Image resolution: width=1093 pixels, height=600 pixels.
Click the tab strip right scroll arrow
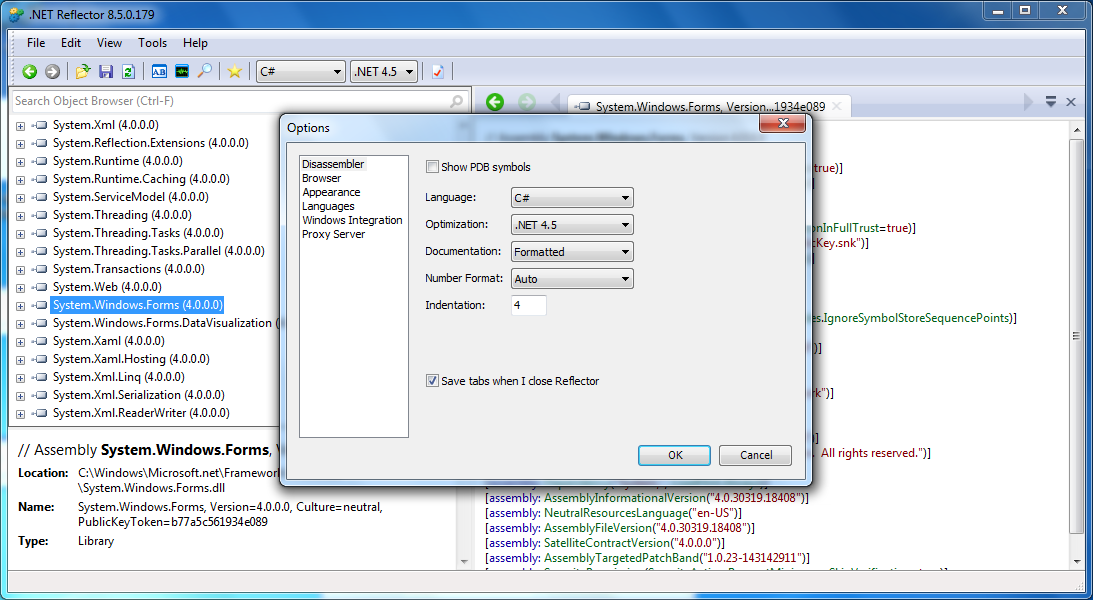tap(1028, 102)
